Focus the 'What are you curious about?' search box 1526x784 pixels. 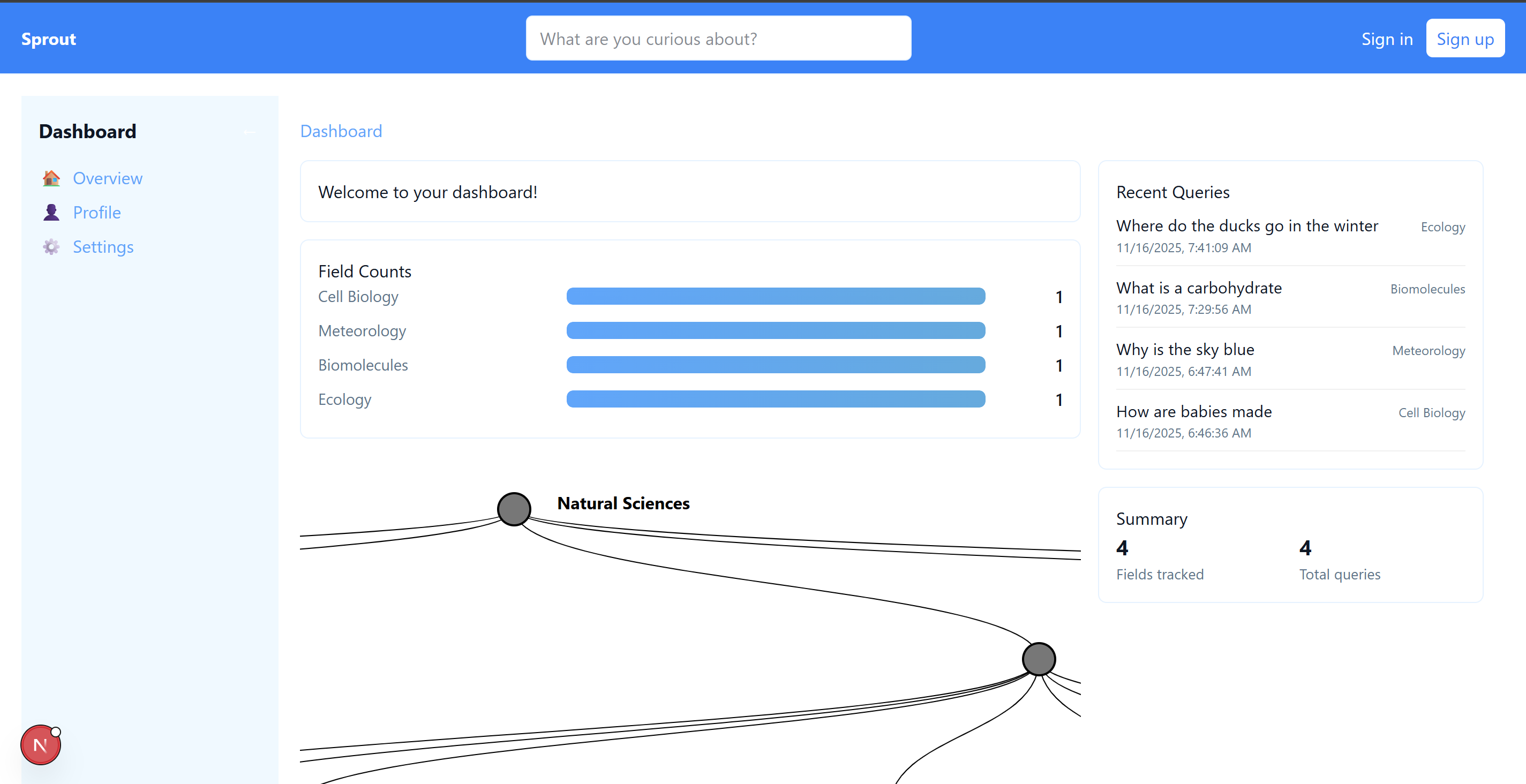[718, 39]
